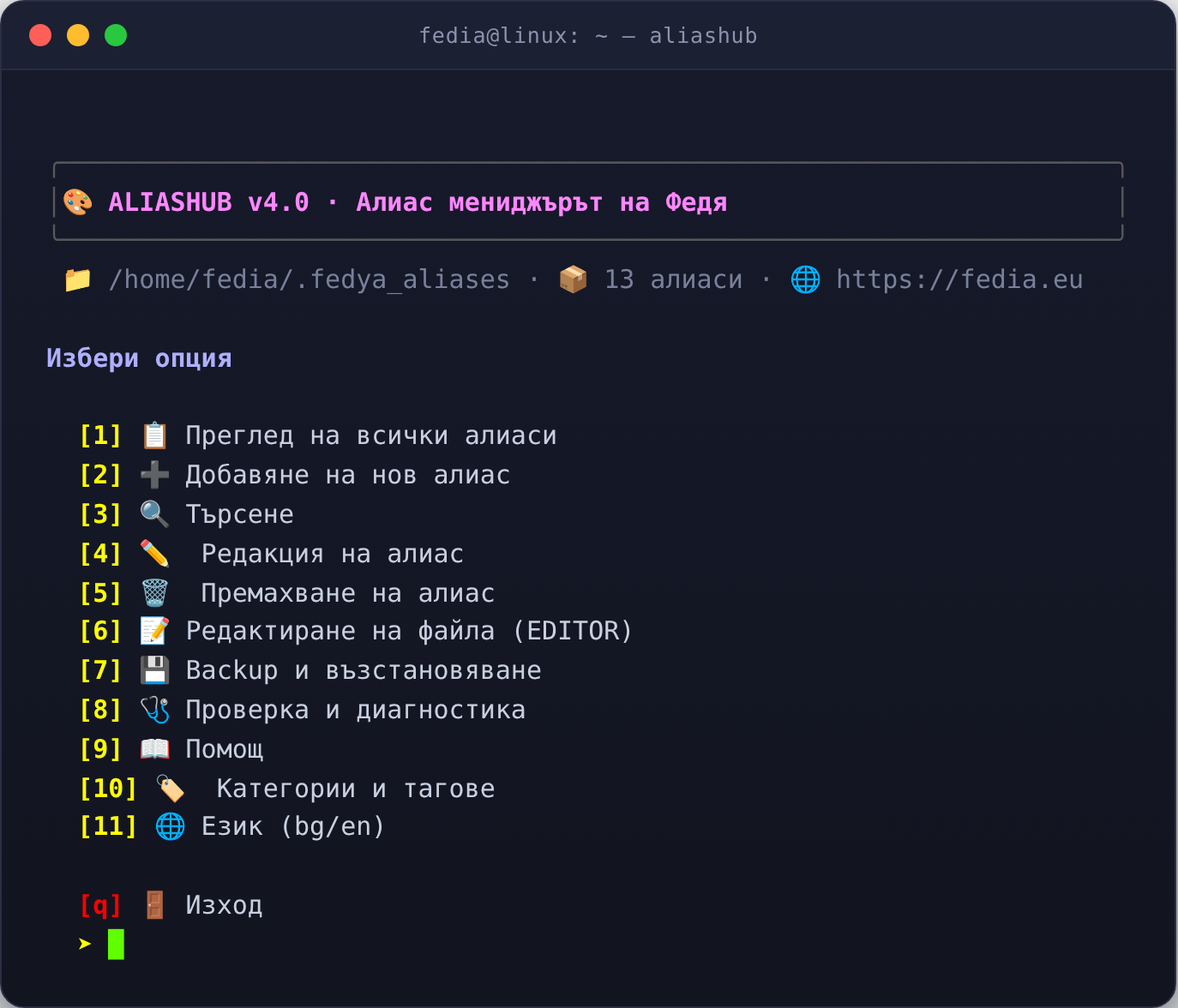Screen dimensions: 1178x1008
Task: Click the floppy disk icon beside Backup
Action: pos(154,670)
